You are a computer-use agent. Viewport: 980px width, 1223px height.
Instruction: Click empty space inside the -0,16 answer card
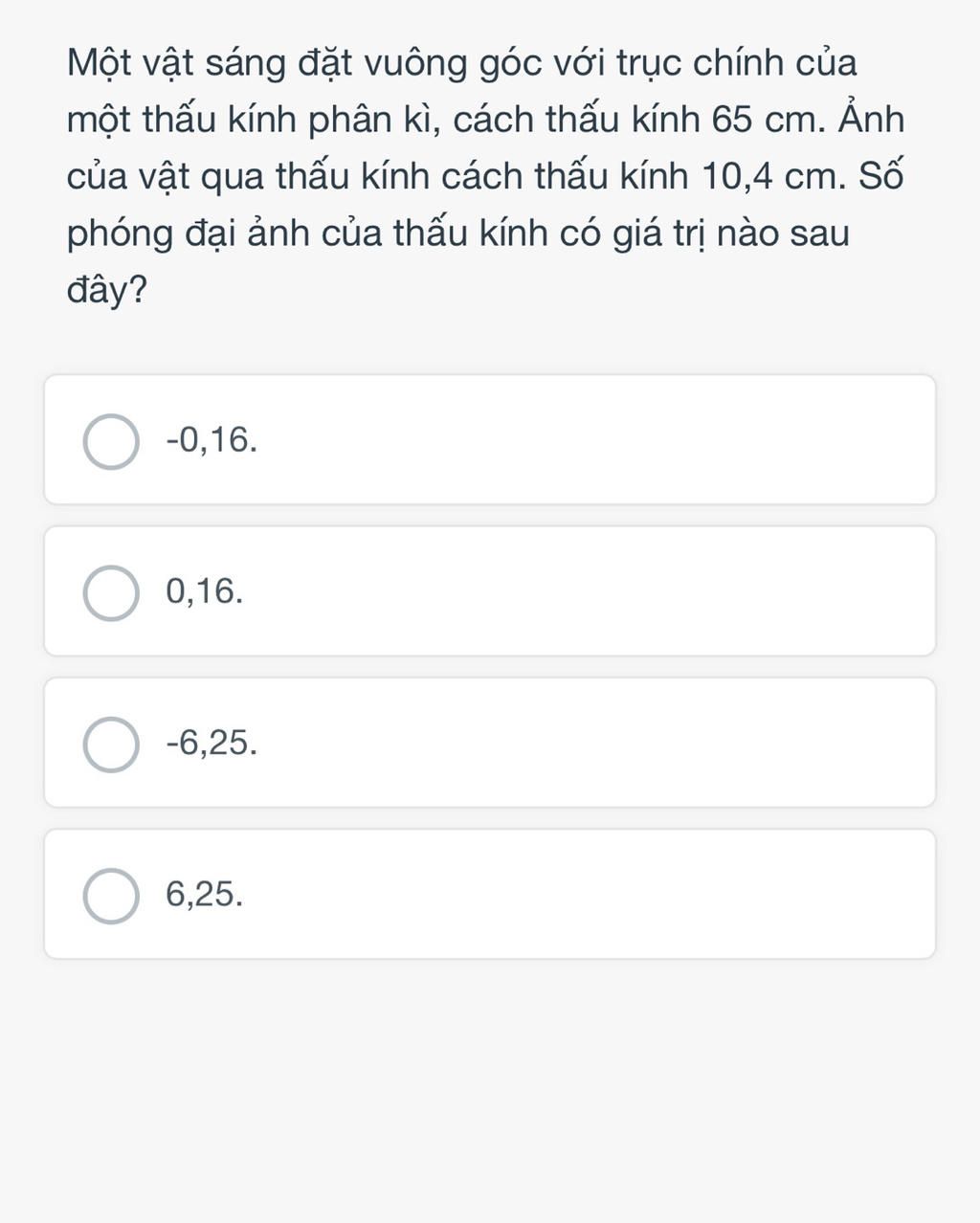pyautogui.click(x=593, y=440)
